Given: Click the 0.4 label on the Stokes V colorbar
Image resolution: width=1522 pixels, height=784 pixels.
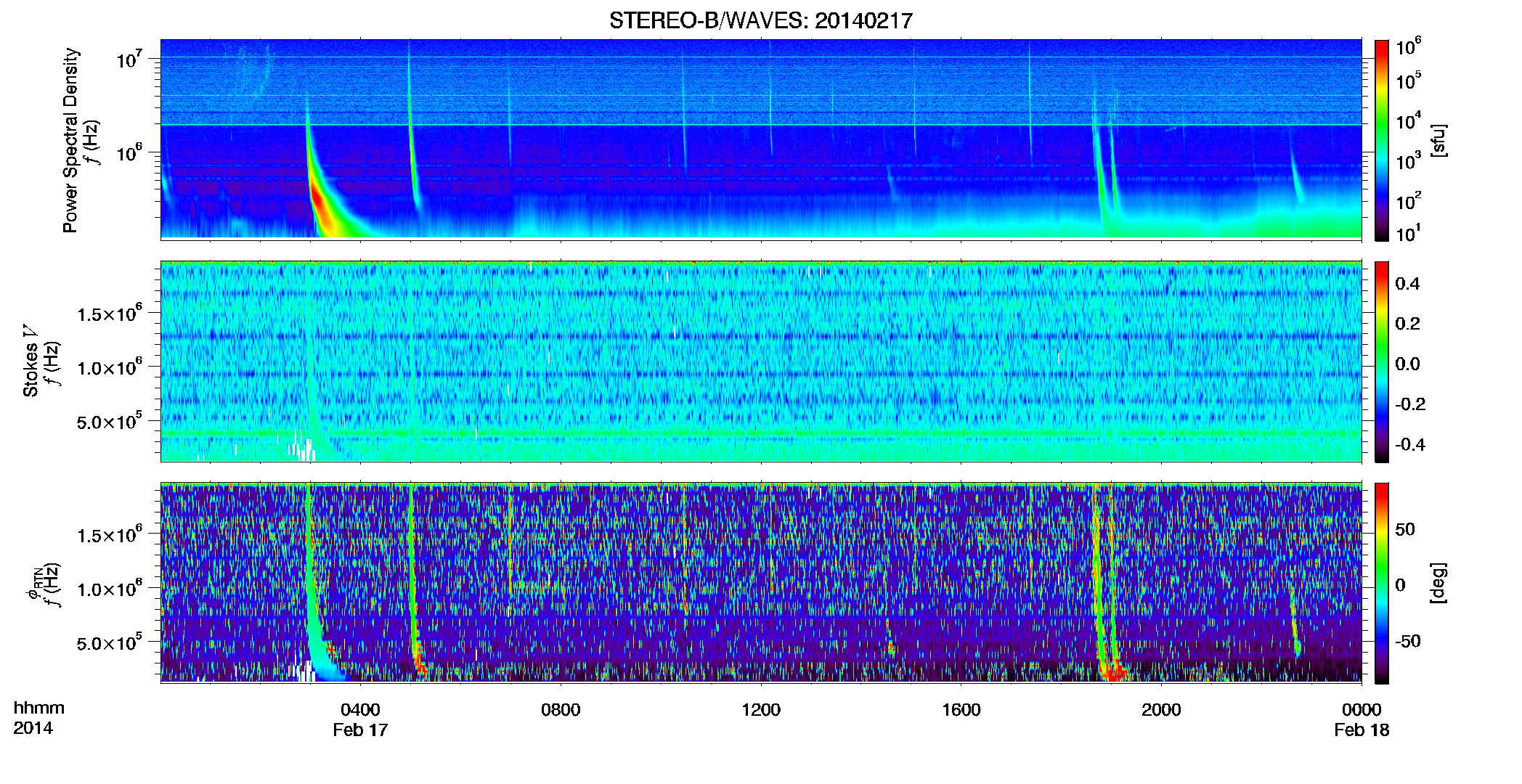Looking at the screenshot, I should point(1408,284).
